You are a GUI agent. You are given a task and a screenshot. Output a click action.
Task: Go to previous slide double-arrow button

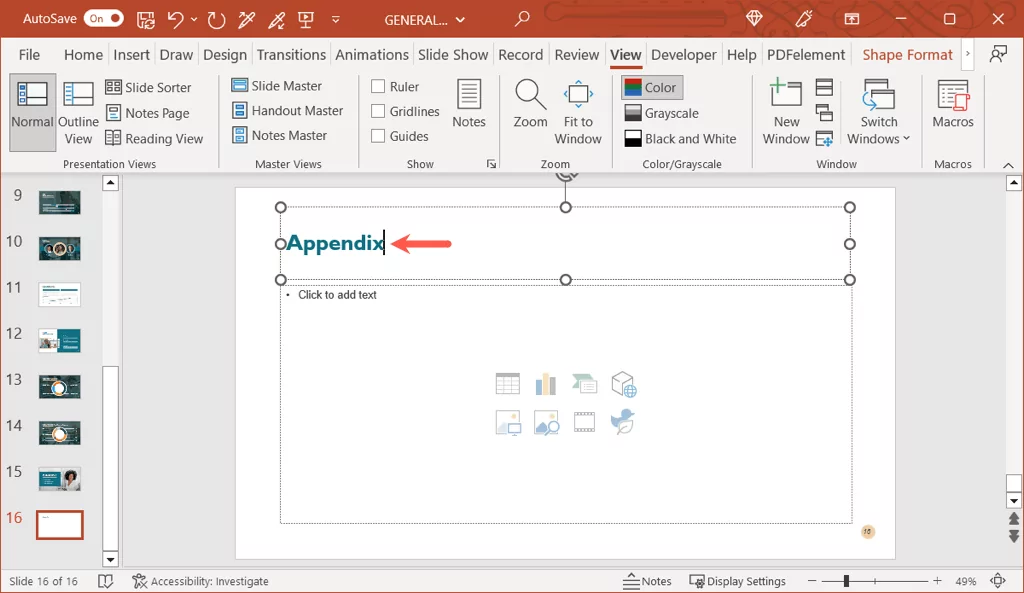pos(1014,519)
